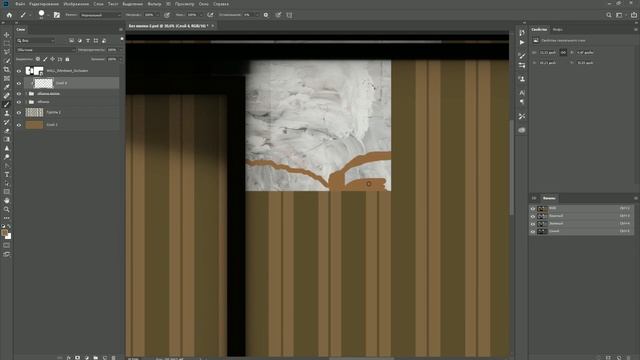Open brush blending mode dropdown in options bar
This screenshot has height=360, width=640.
pyautogui.click(x=100, y=15)
